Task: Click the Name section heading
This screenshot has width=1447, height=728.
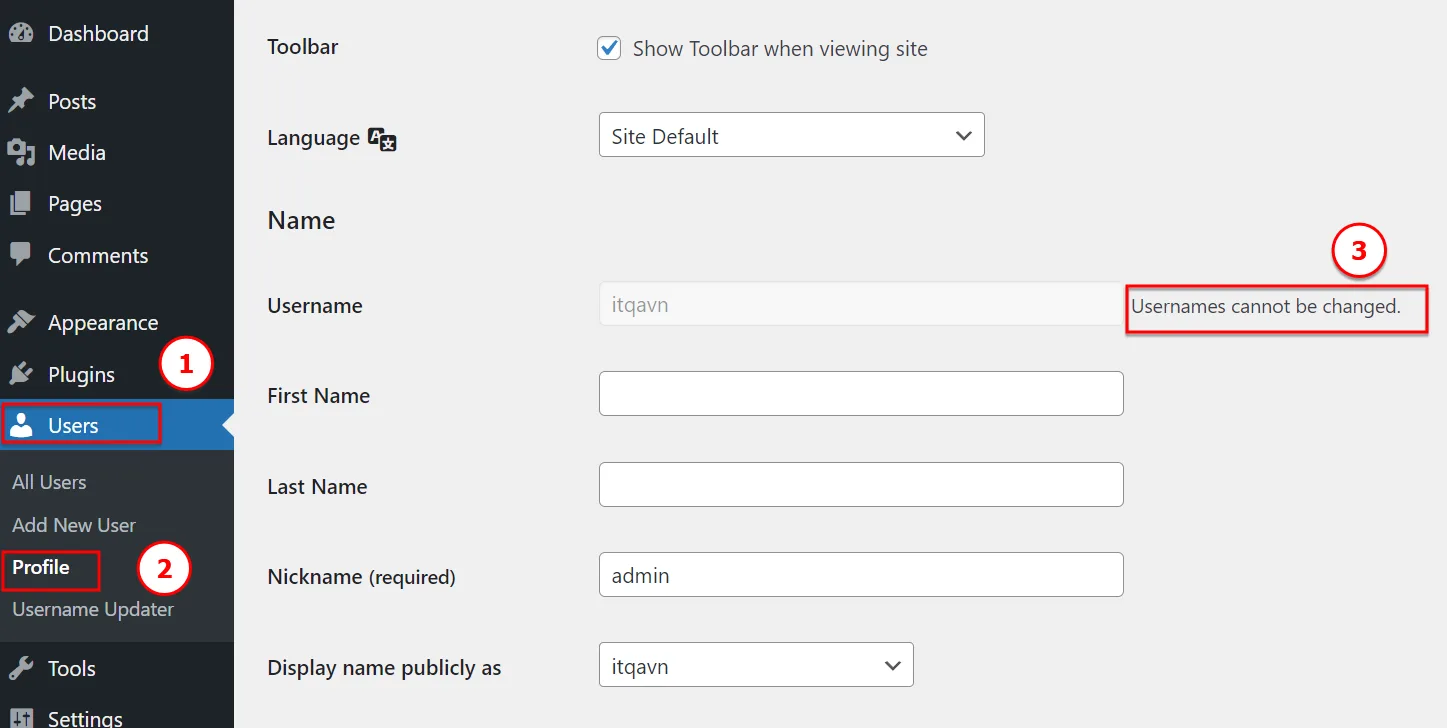Action: coord(301,220)
